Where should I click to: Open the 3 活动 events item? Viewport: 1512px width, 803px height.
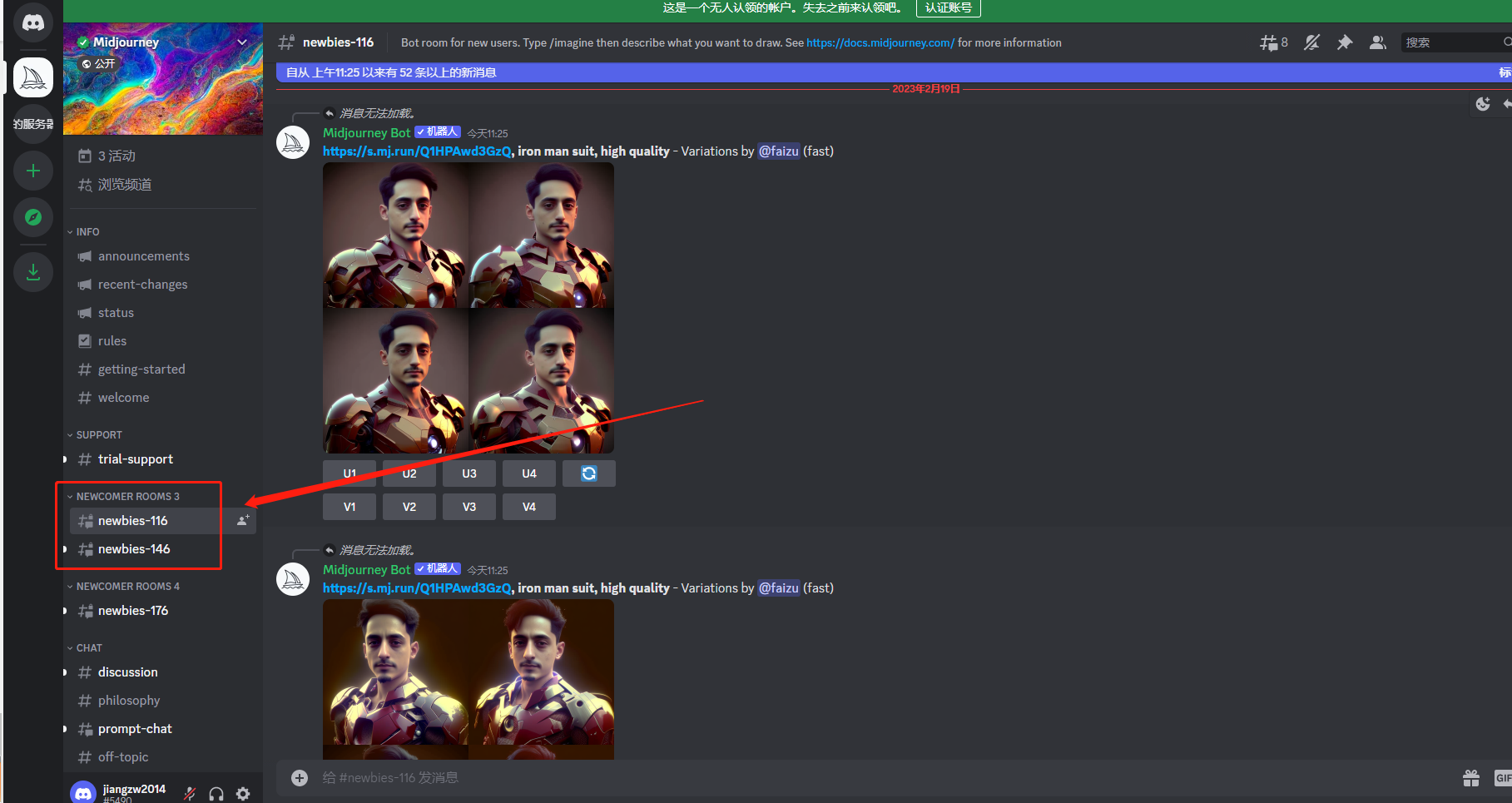click(162, 156)
